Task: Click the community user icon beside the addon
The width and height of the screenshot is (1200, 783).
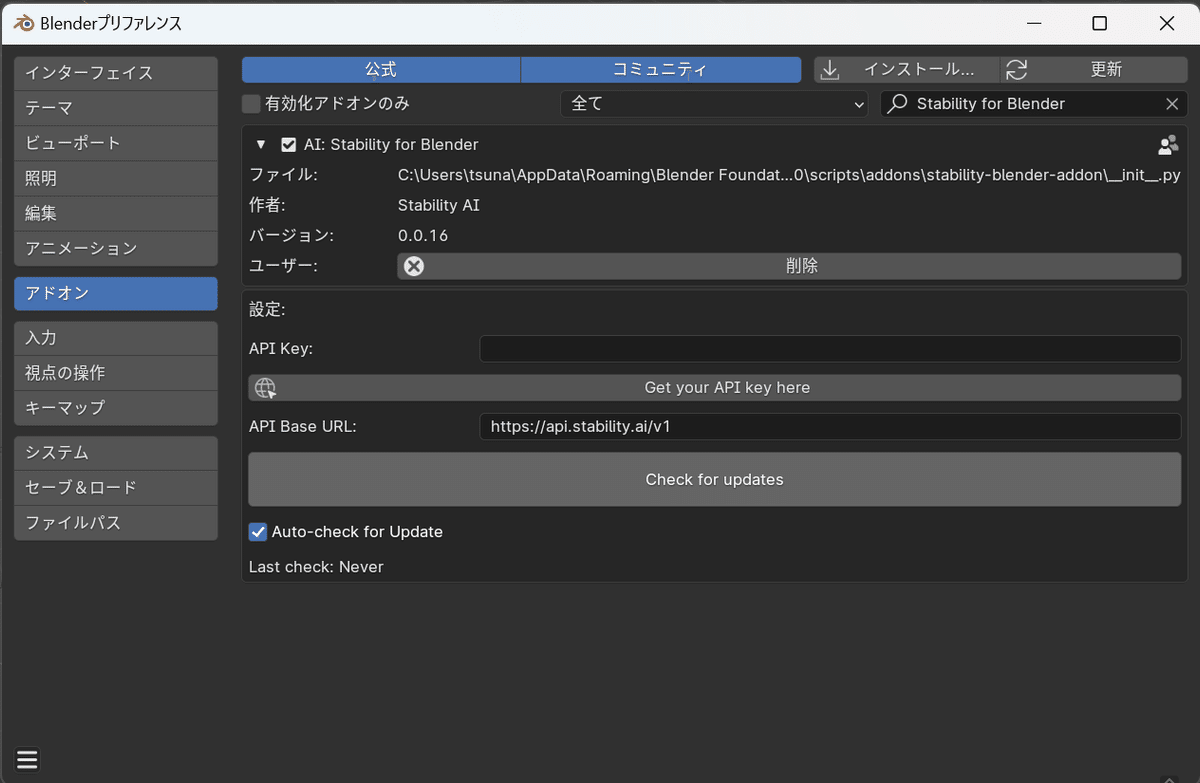Action: point(1167,145)
